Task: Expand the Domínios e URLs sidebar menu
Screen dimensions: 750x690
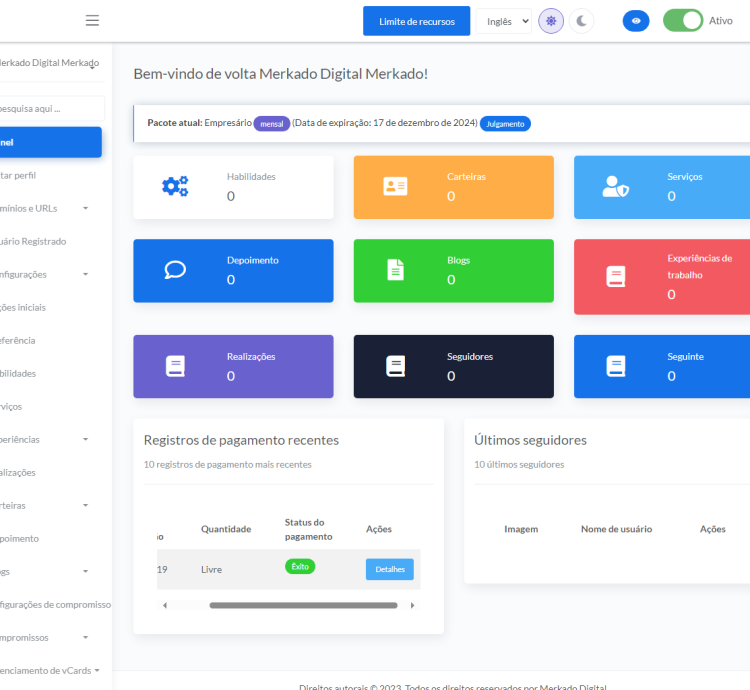Action: 45,208
